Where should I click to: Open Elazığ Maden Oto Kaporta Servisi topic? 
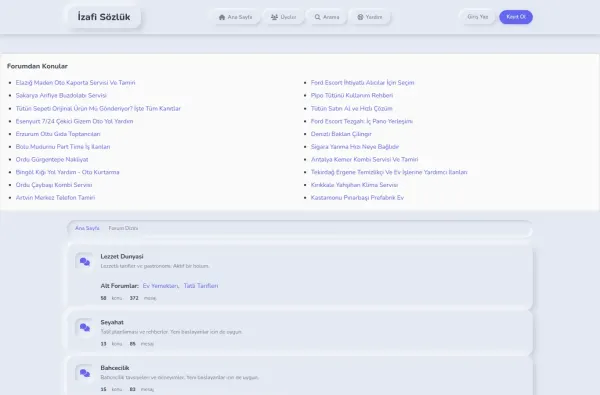75,83
